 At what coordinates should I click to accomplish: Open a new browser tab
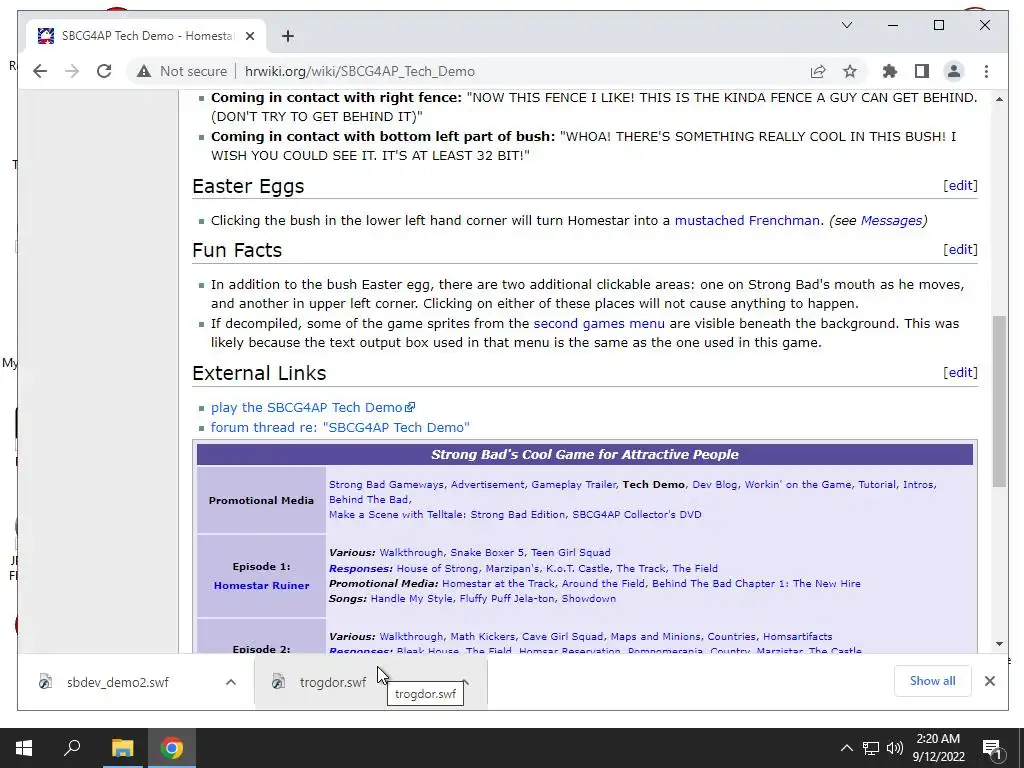(x=288, y=36)
